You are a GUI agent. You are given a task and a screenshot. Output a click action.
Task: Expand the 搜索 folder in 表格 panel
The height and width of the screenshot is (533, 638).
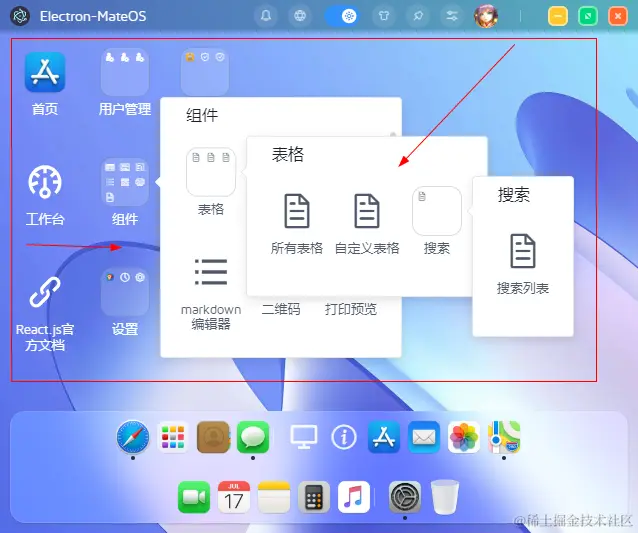(x=437, y=211)
